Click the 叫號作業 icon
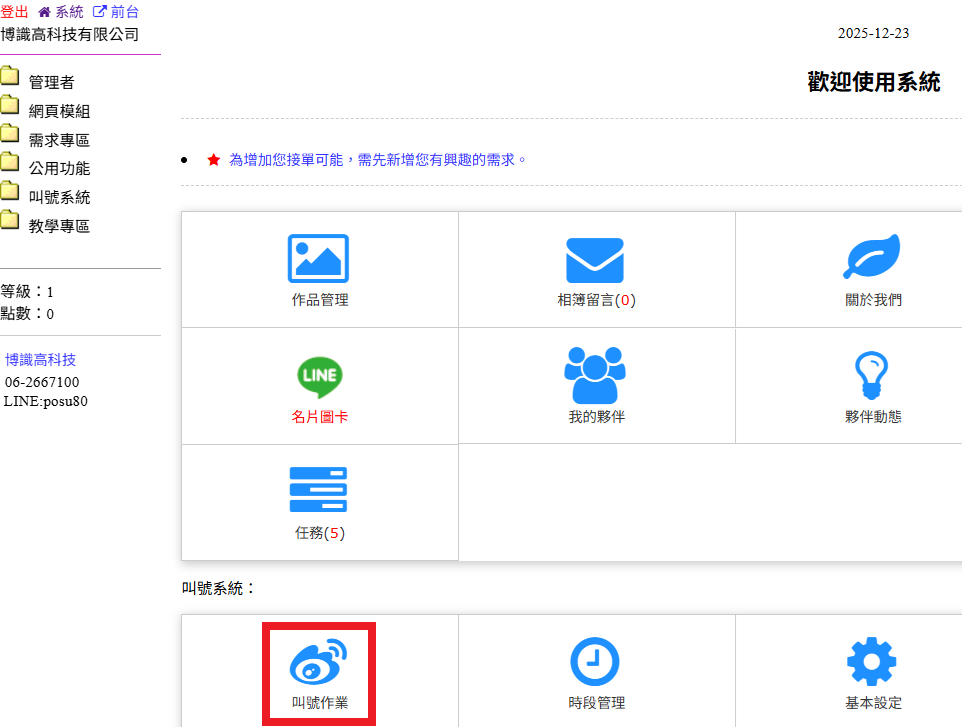The width and height of the screenshot is (962, 727). click(x=319, y=662)
